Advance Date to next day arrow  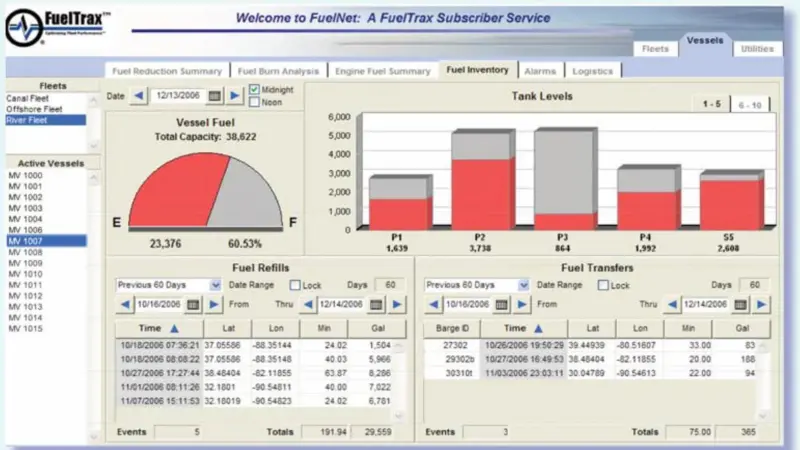pyautogui.click(x=235, y=95)
